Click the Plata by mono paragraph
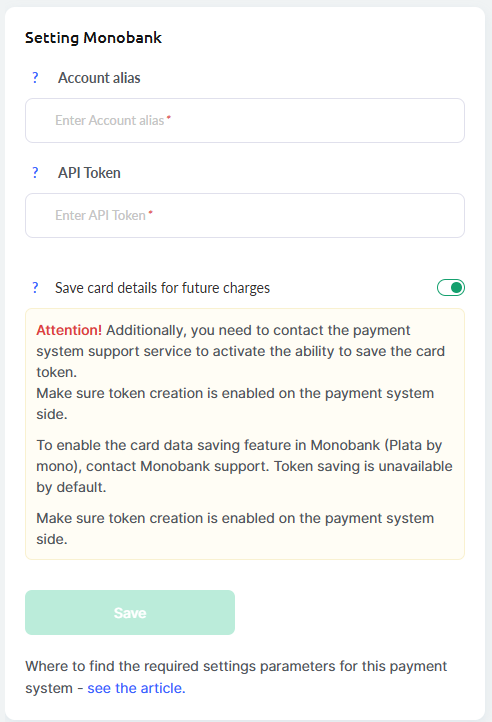Screen dimensions: 492x722 point(244,466)
